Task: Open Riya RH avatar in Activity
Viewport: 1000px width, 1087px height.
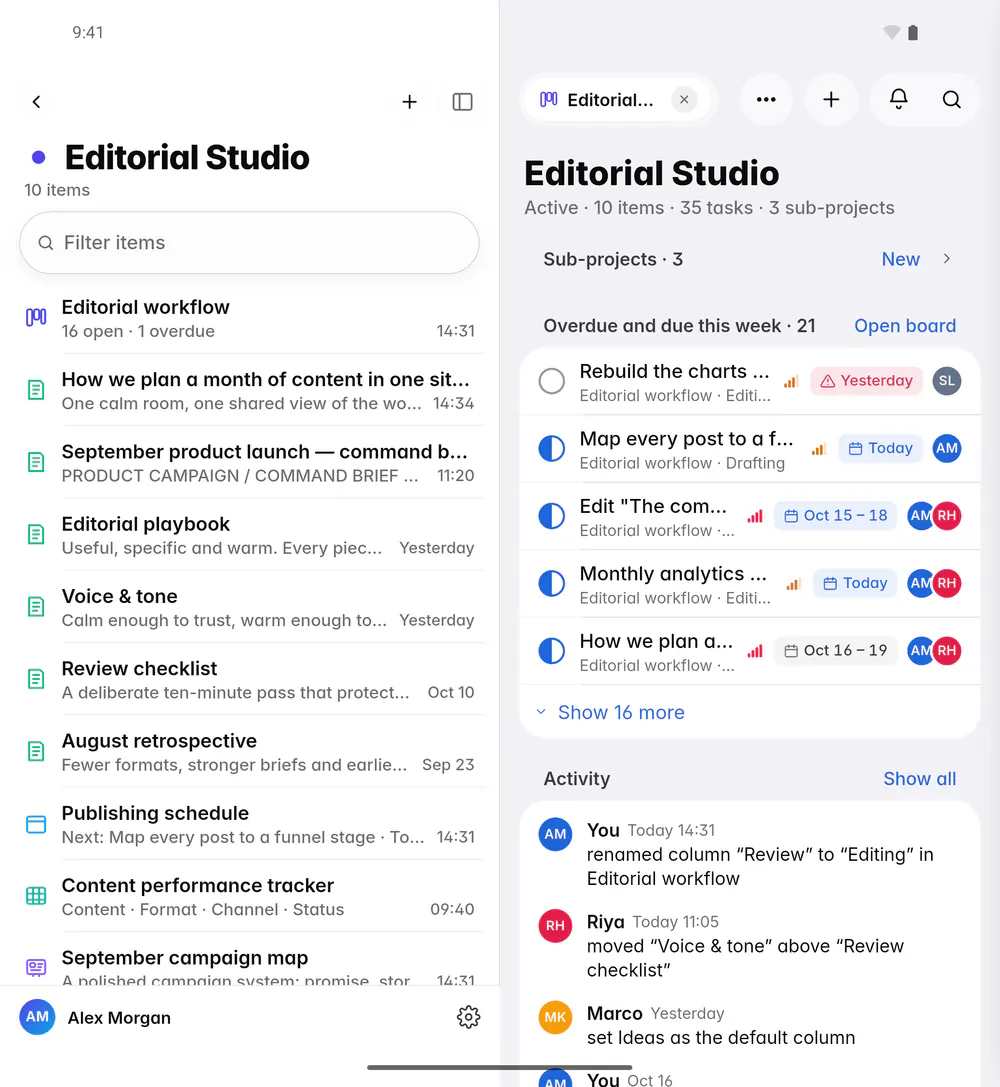Action: [555, 925]
